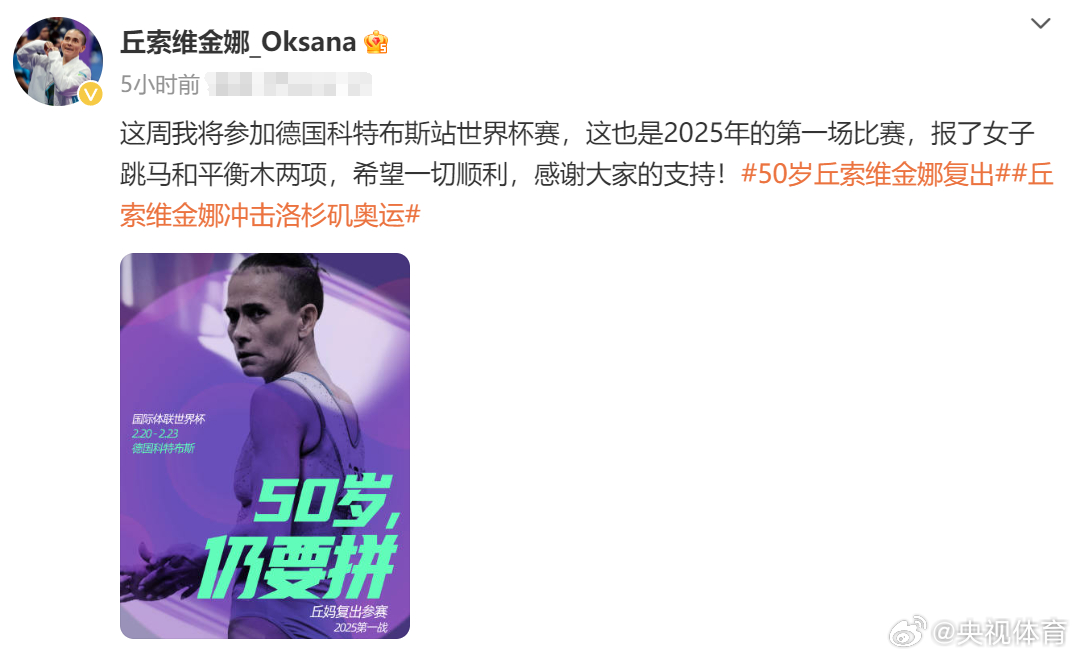Open the 丘索维金娜_Oksana username link
Image resolution: width=1078 pixels, height=658 pixels.
[x=238, y=43]
